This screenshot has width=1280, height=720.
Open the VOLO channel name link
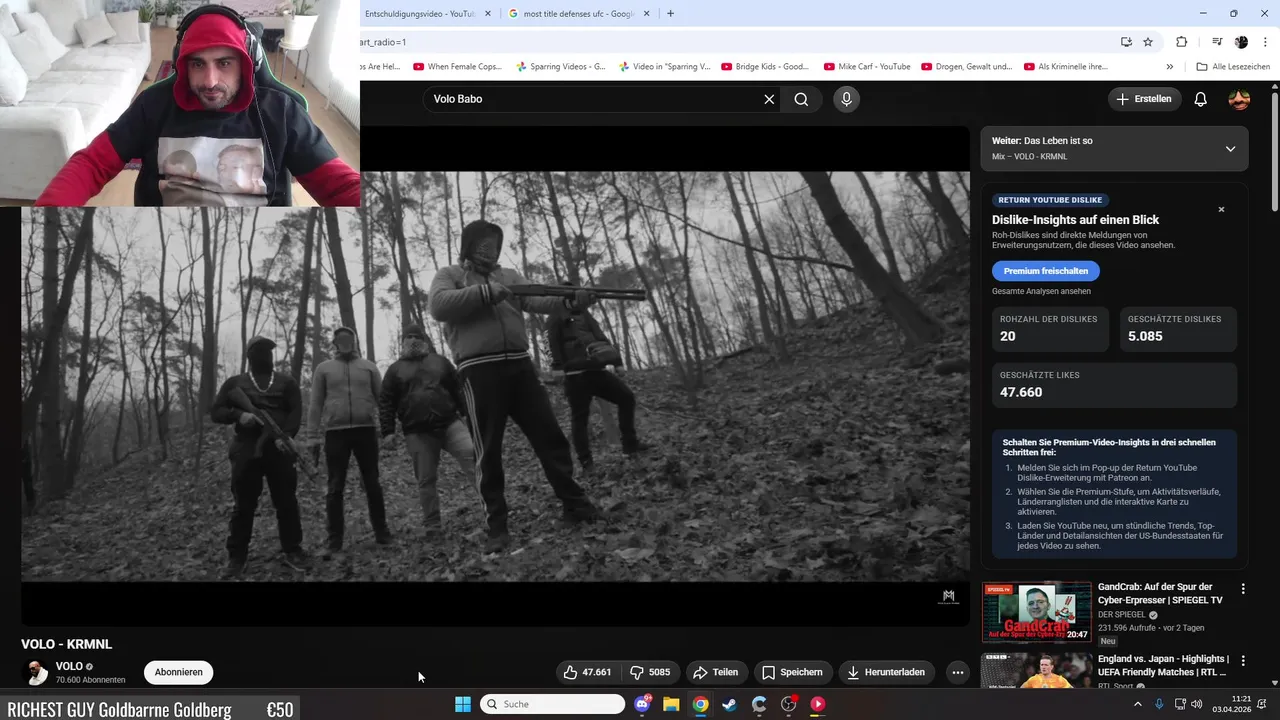tap(69, 666)
